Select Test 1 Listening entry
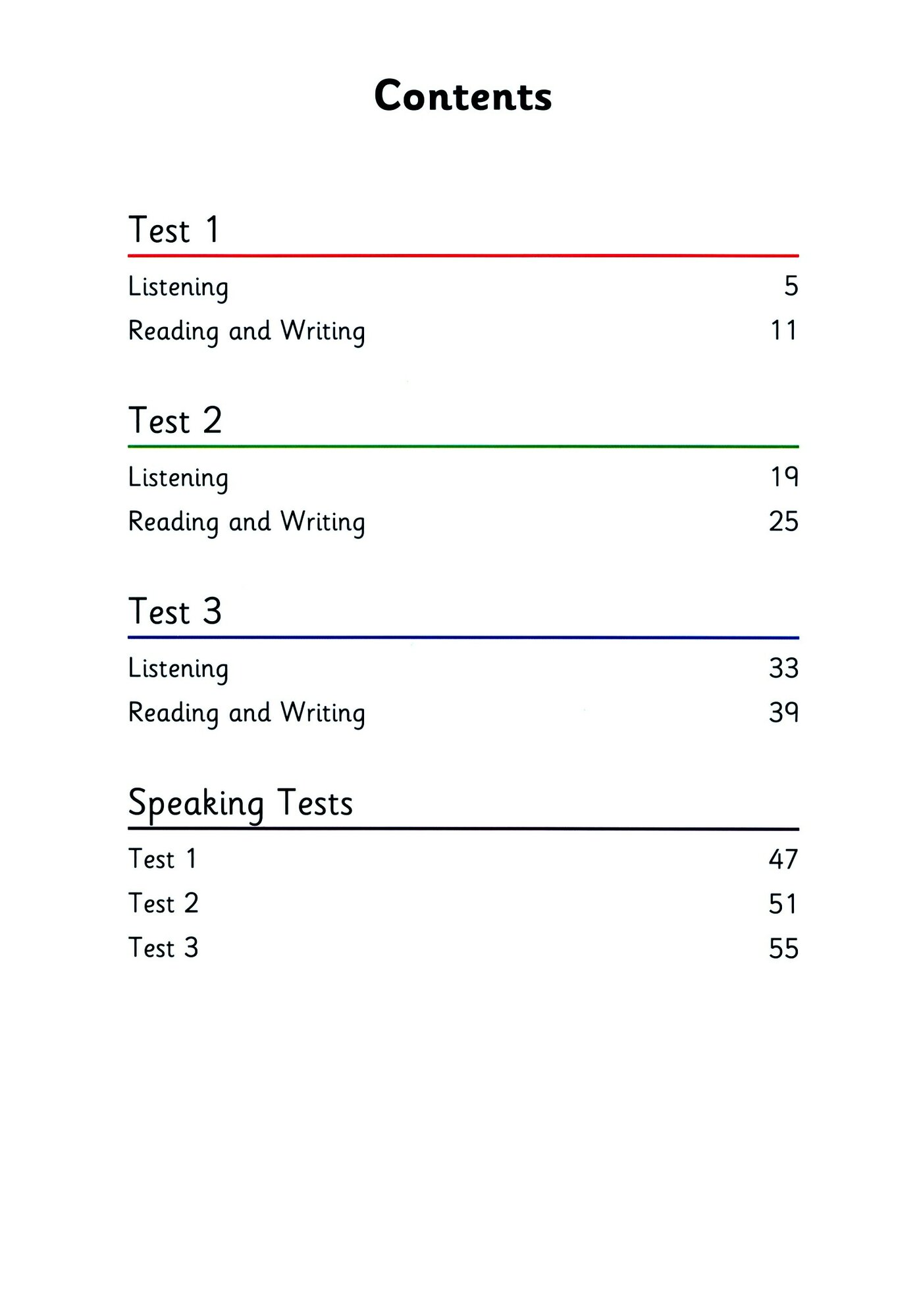The image size is (917, 1316). (x=178, y=287)
